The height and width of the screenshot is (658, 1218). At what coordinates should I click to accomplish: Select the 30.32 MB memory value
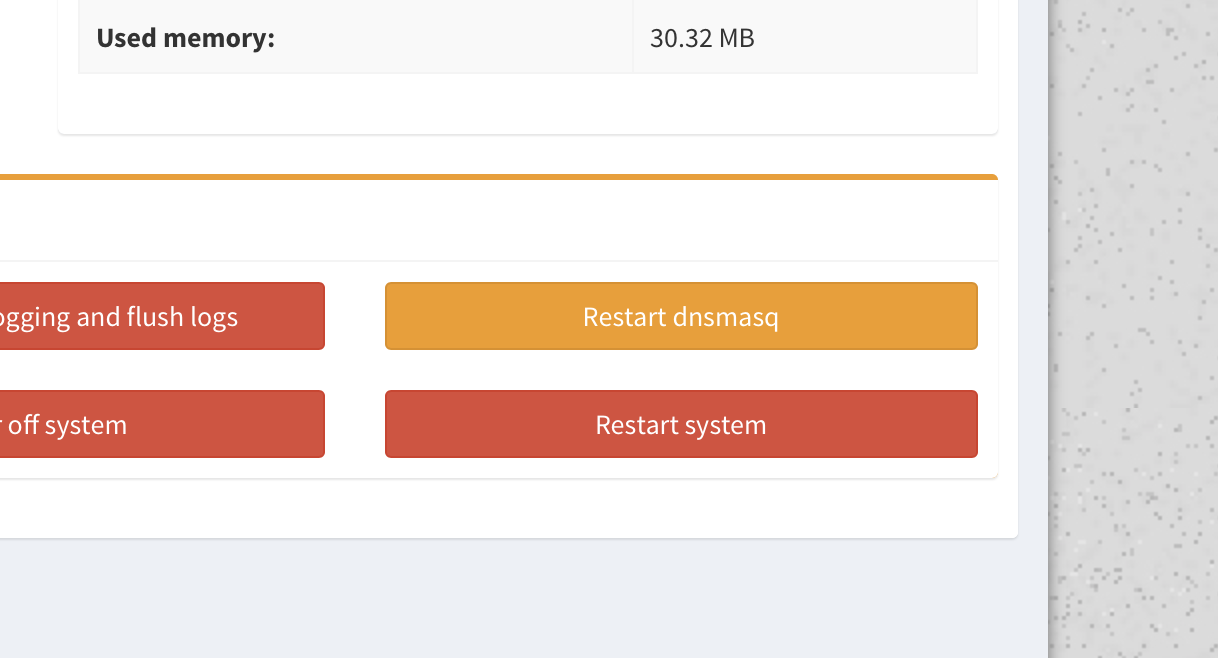click(702, 38)
